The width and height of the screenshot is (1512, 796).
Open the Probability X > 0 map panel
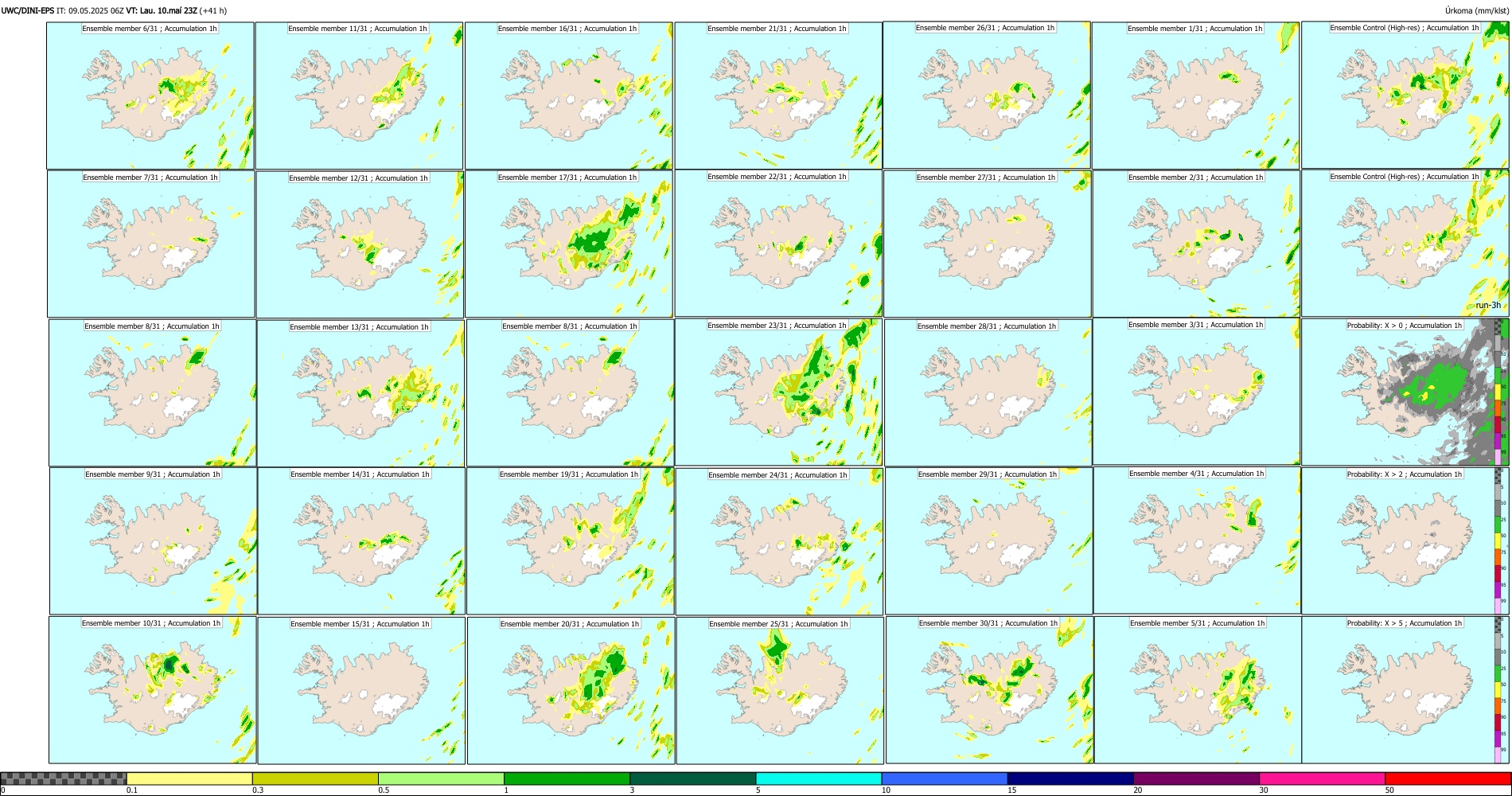(x=1405, y=392)
